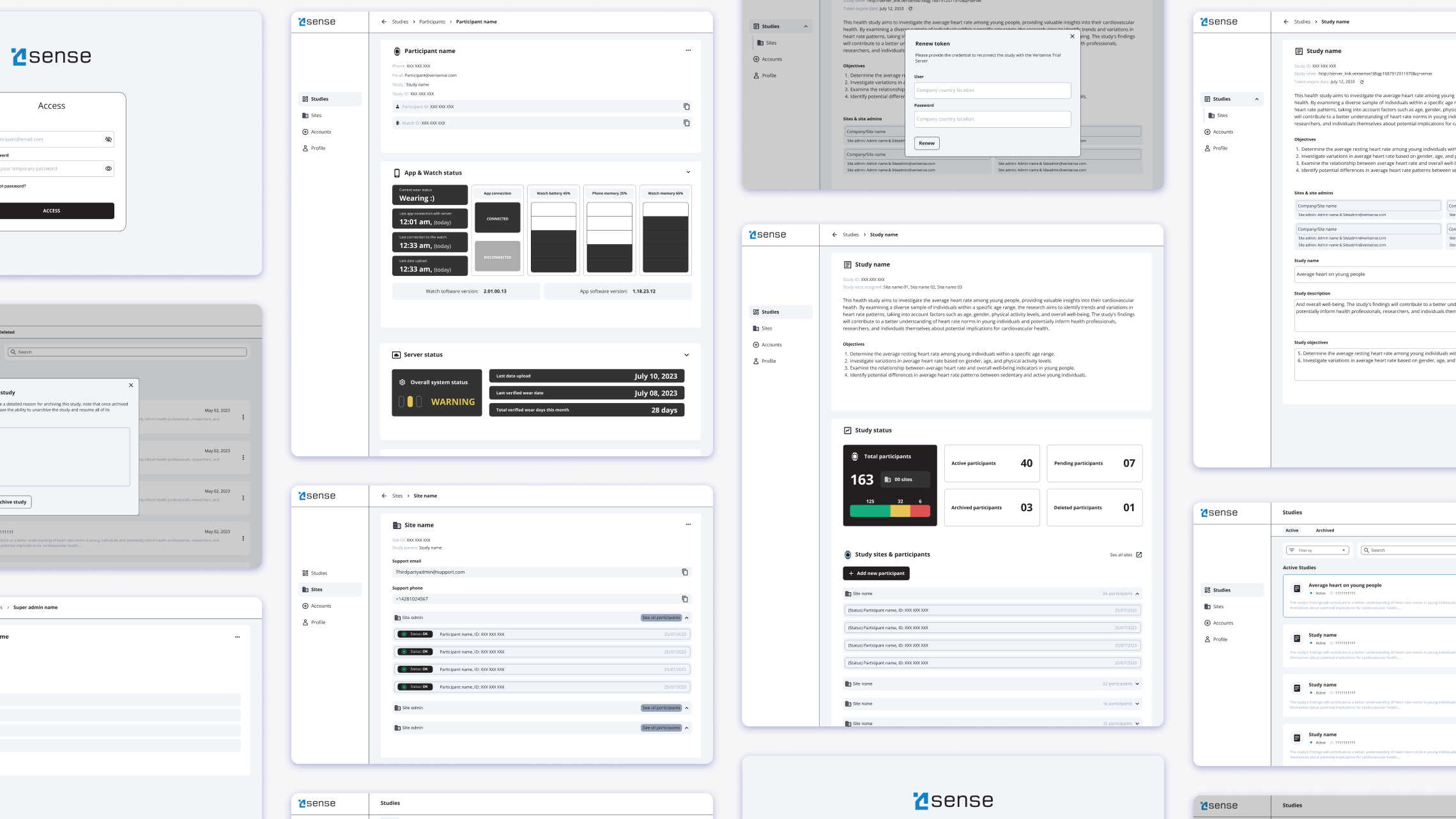The height and width of the screenshot is (819, 1456).
Task: Open Participant name three-dot options menu
Action: click(688, 50)
